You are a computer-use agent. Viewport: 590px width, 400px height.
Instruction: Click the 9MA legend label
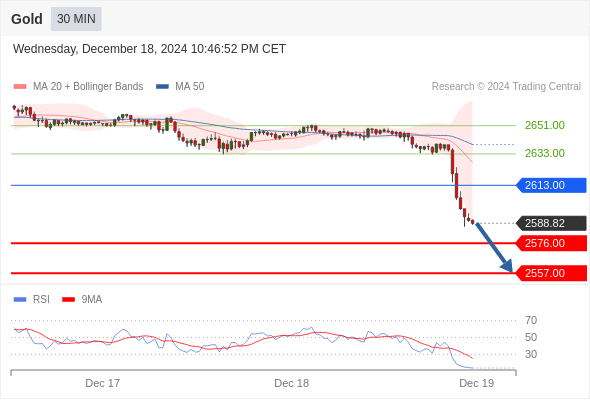92,300
